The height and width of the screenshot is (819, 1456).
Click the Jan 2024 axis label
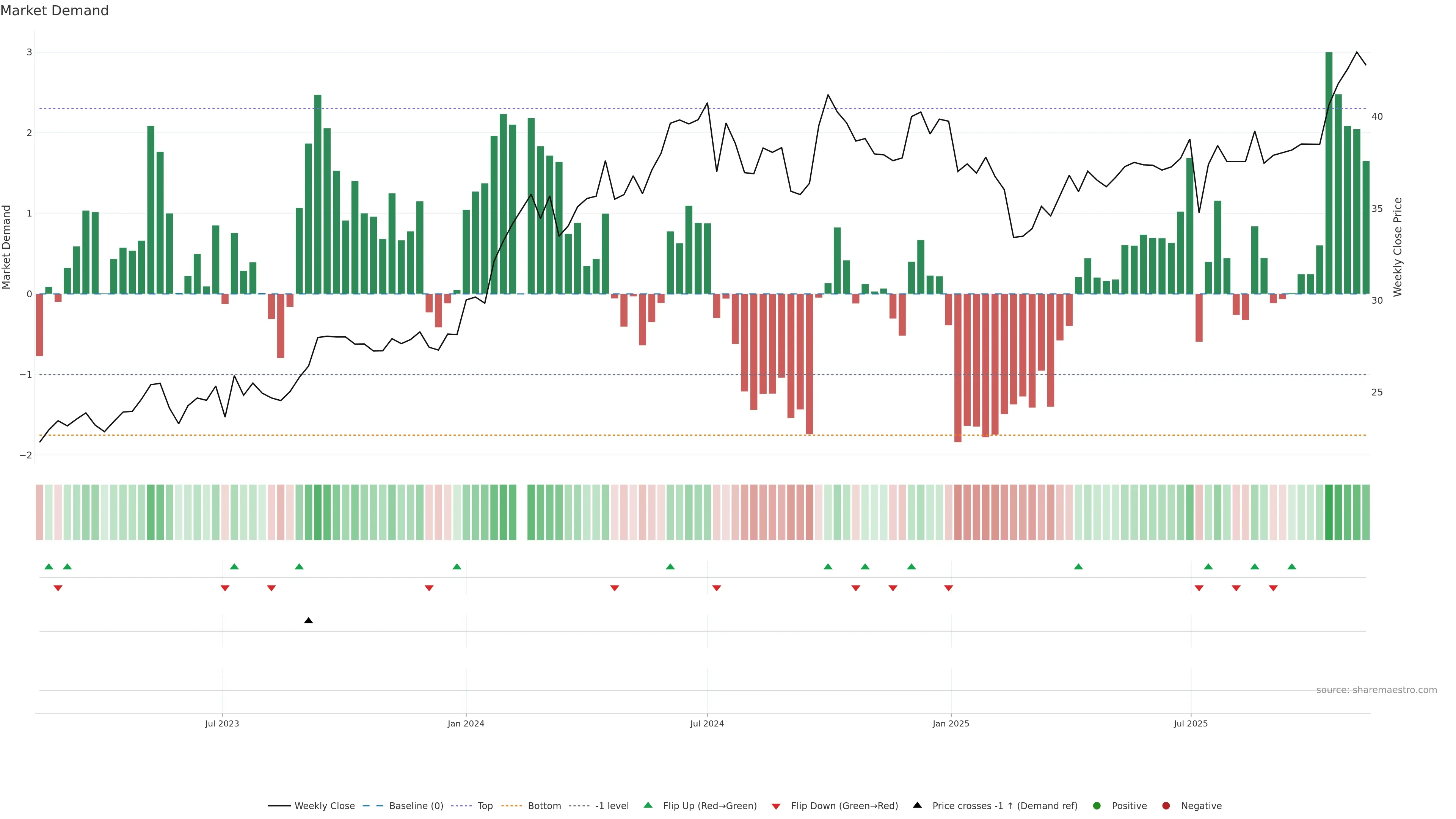466,723
